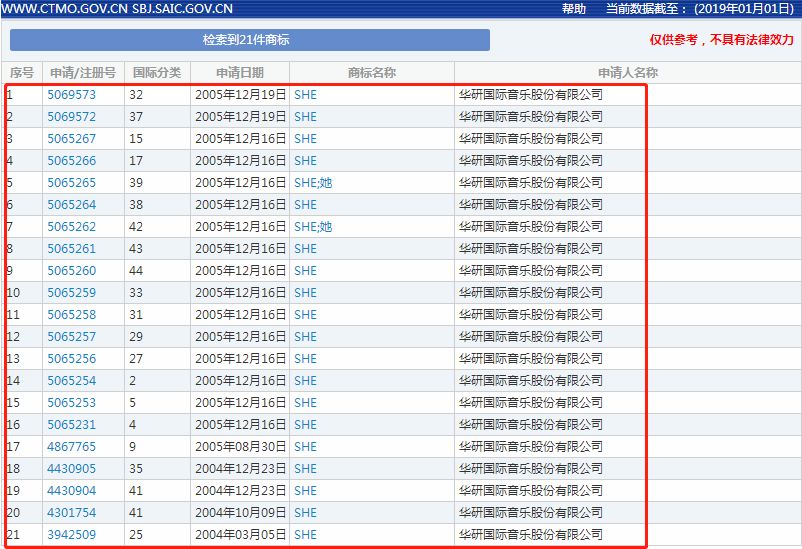Open registration number 4301754
The height and width of the screenshot is (549, 802).
(72, 513)
